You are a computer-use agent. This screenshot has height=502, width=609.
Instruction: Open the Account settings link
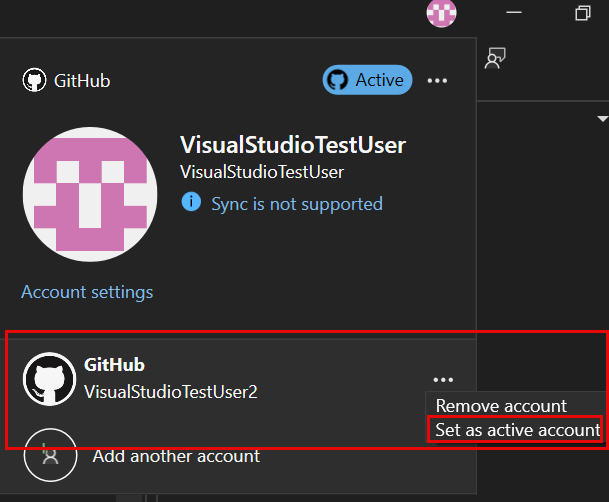tap(87, 292)
